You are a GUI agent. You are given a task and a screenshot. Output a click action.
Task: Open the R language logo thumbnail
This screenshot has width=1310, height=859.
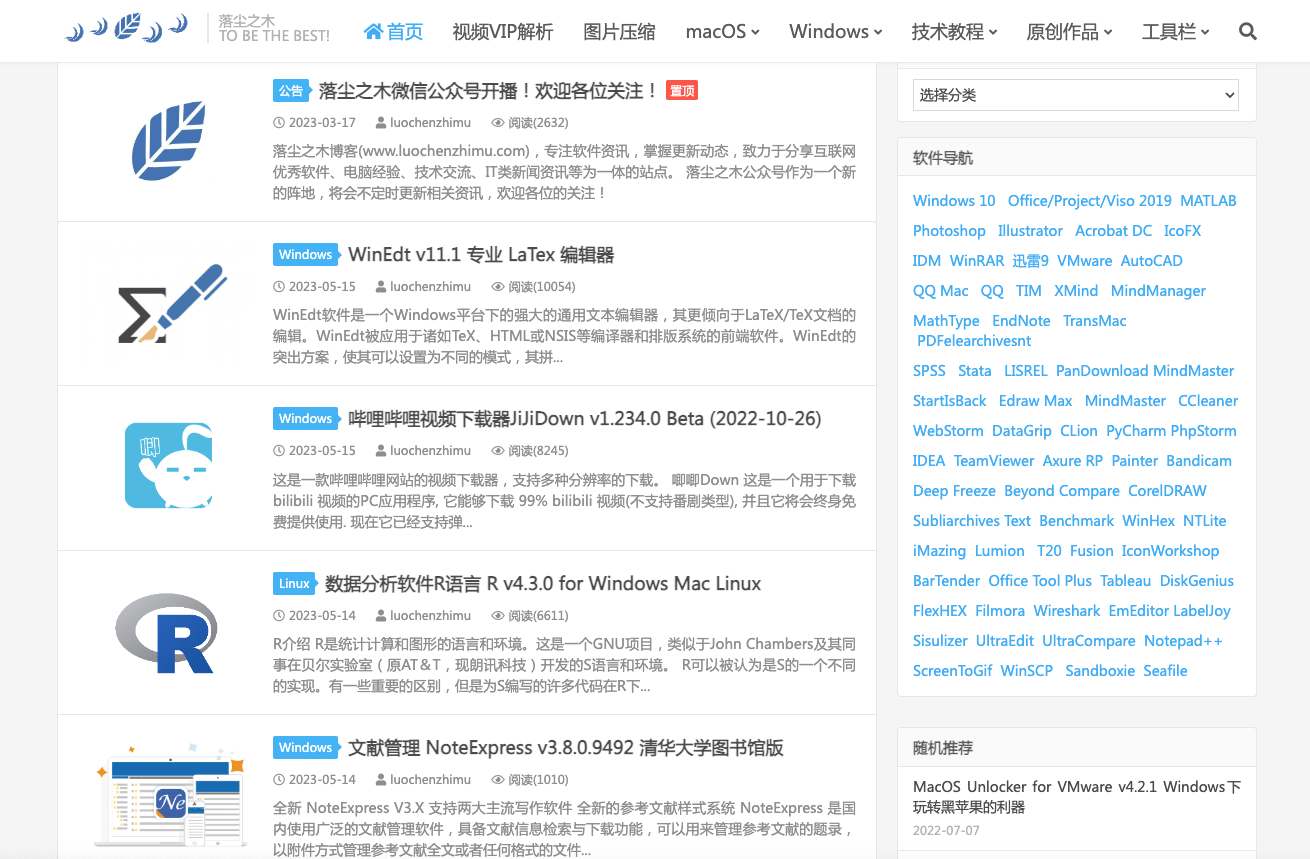(x=166, y=632)
